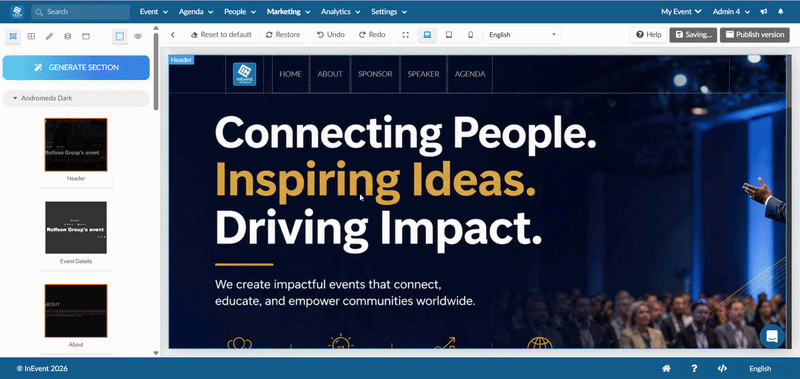Open the notifications bell
This screenshot has height=379, width=800.
(x=781, y=12)
